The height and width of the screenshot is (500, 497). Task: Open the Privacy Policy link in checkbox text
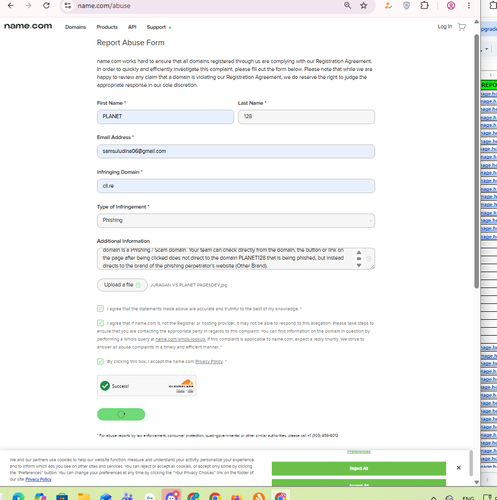[x=209, y=361]
